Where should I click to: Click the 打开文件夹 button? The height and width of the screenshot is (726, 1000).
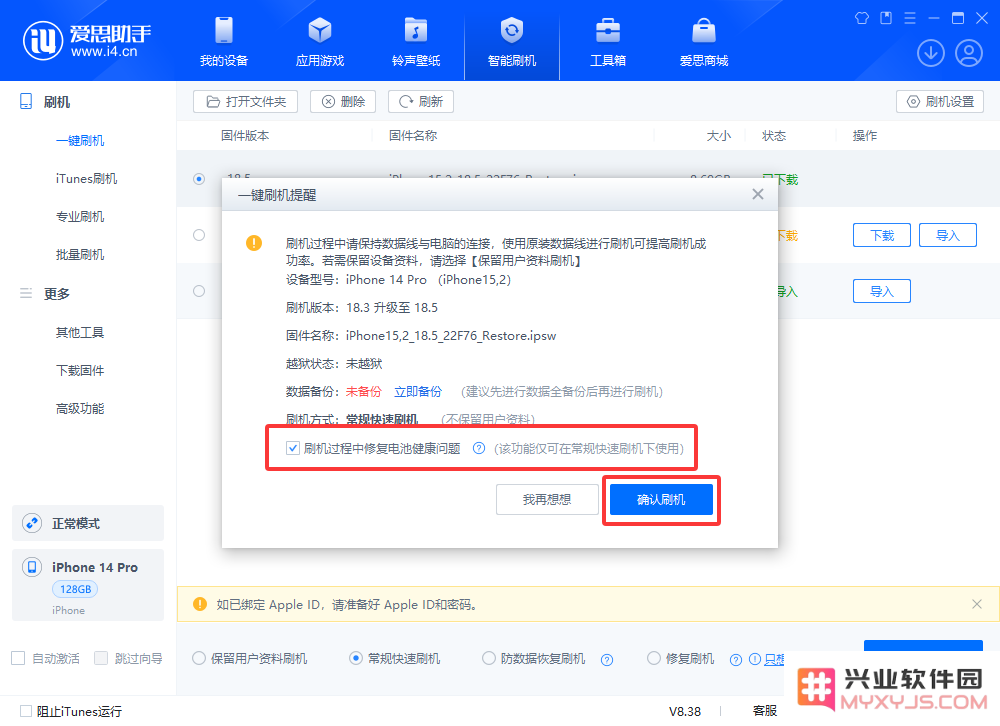246,101
